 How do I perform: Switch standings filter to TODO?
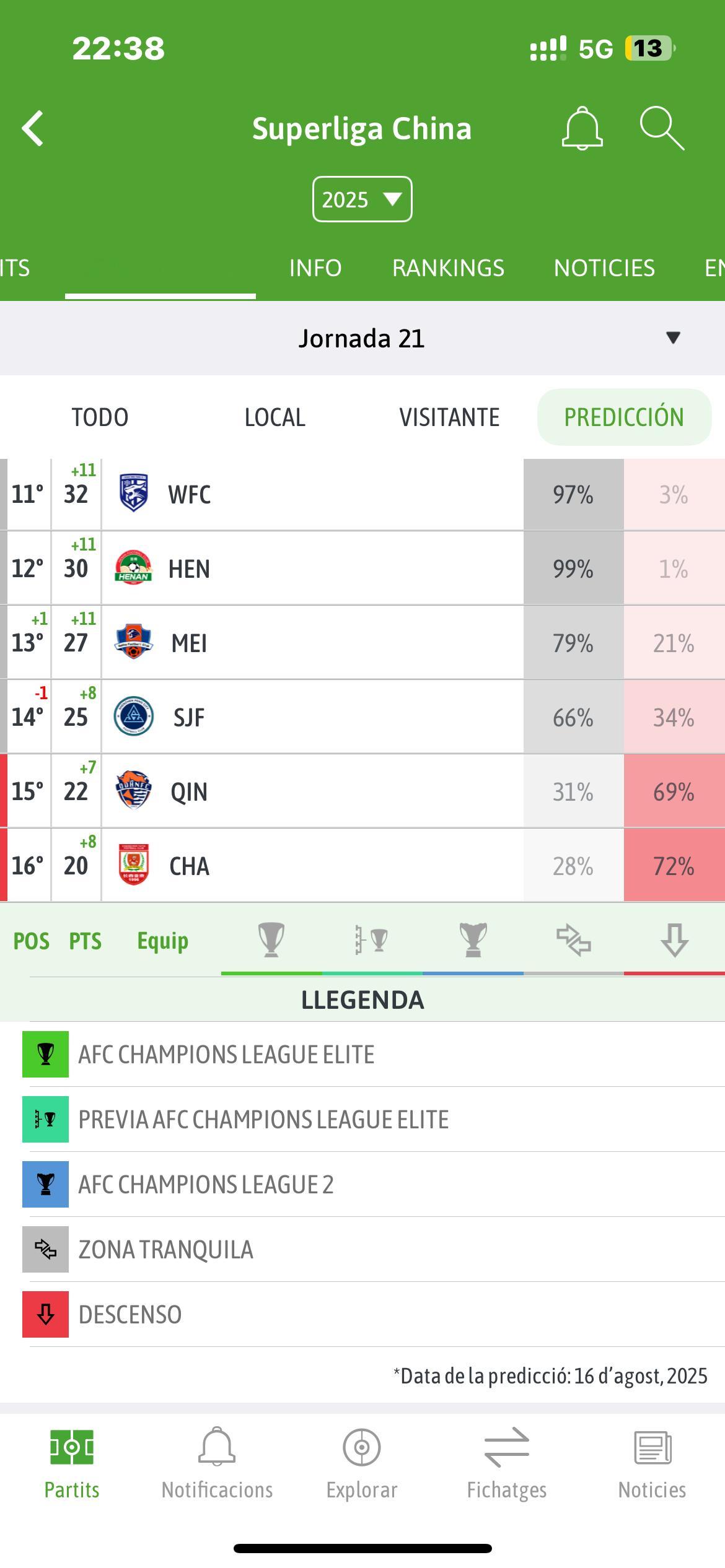(100, 417)
